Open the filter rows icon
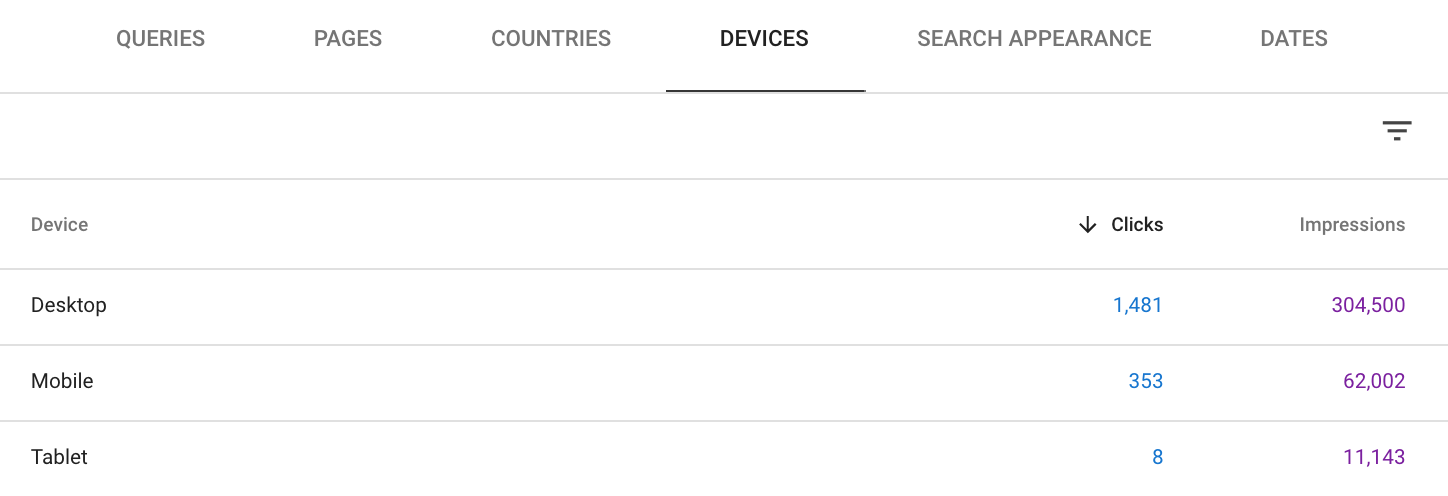The width and height of the screenshot is (1448, 496). (x=1396, y=131)
